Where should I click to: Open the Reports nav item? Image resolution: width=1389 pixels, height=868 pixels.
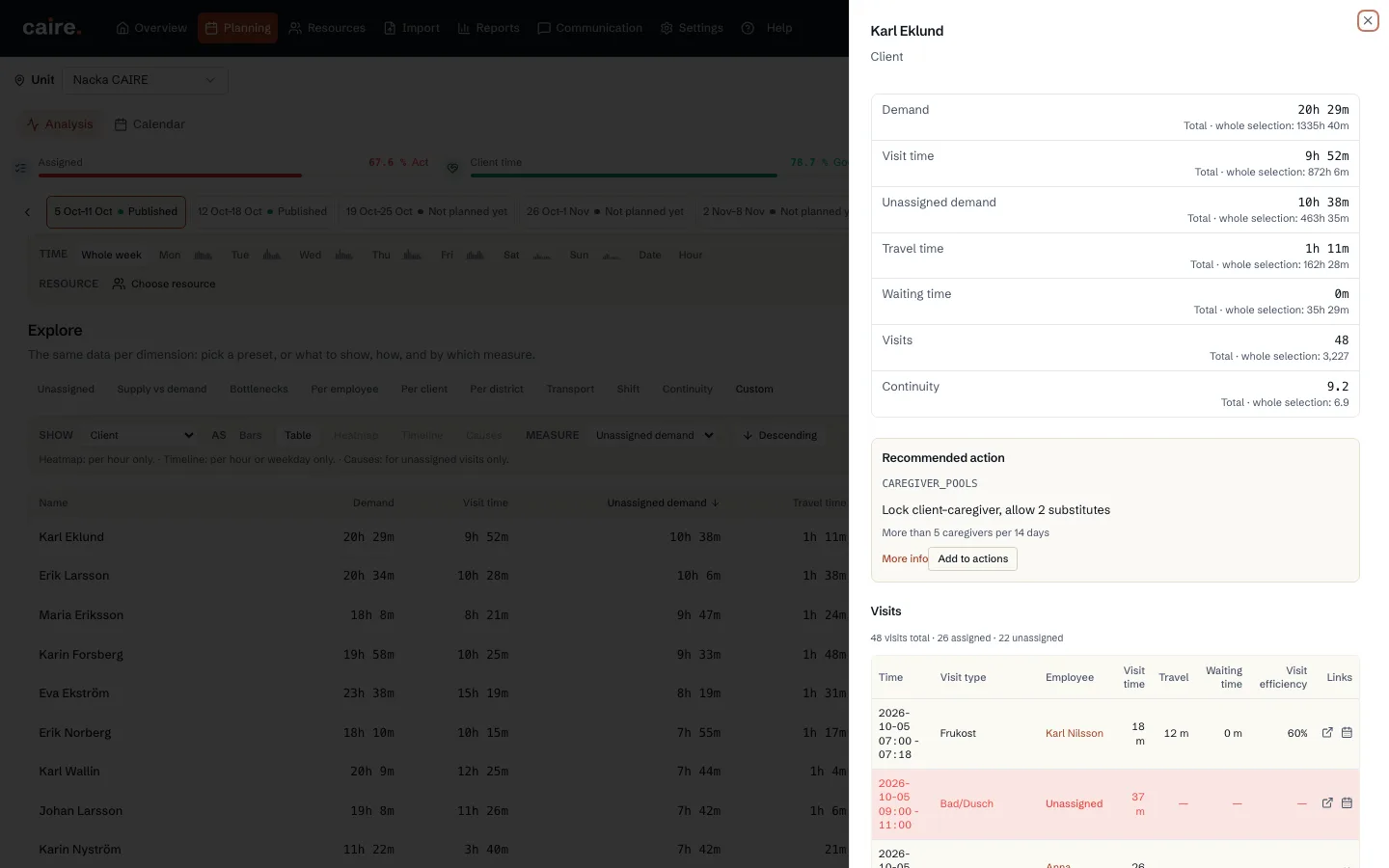[488, 28]
